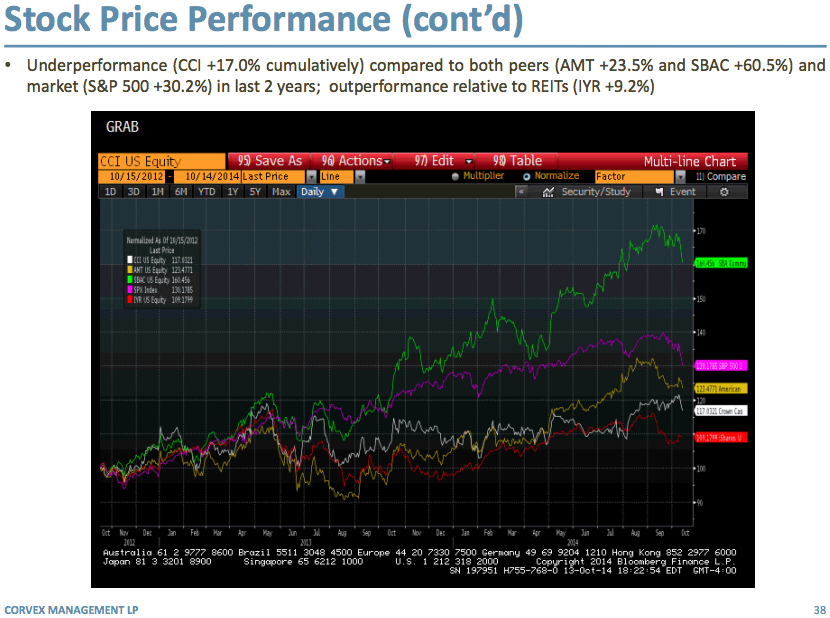The image size is (830, 618).
Task: Switch to the YTD time range
Action: pyautogui.click(x=206, y=192)
